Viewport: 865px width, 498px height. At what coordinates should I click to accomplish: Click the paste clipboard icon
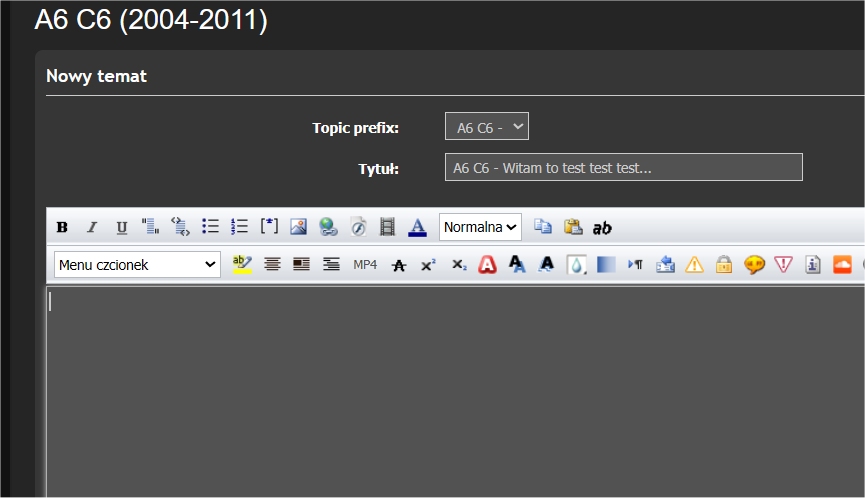[573, 227]
